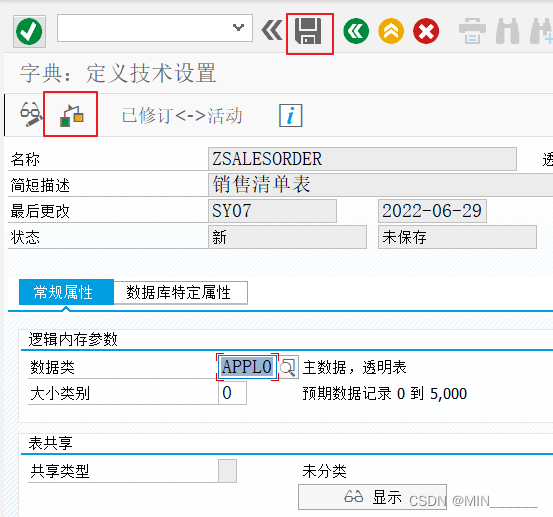Image resolution: width=553 pixels, height=517 pixels.
Task: Click the 显示 button
Action: tap(372, 497)
